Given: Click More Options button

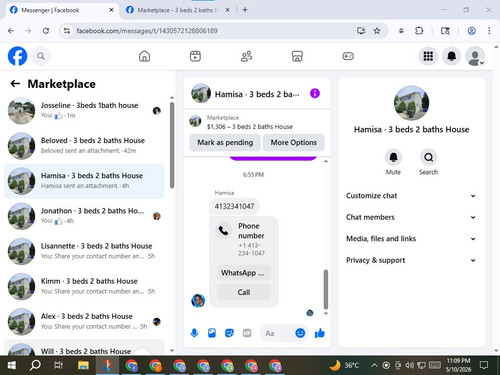Looking at the screenshot, I should click(x=293, y=142).
